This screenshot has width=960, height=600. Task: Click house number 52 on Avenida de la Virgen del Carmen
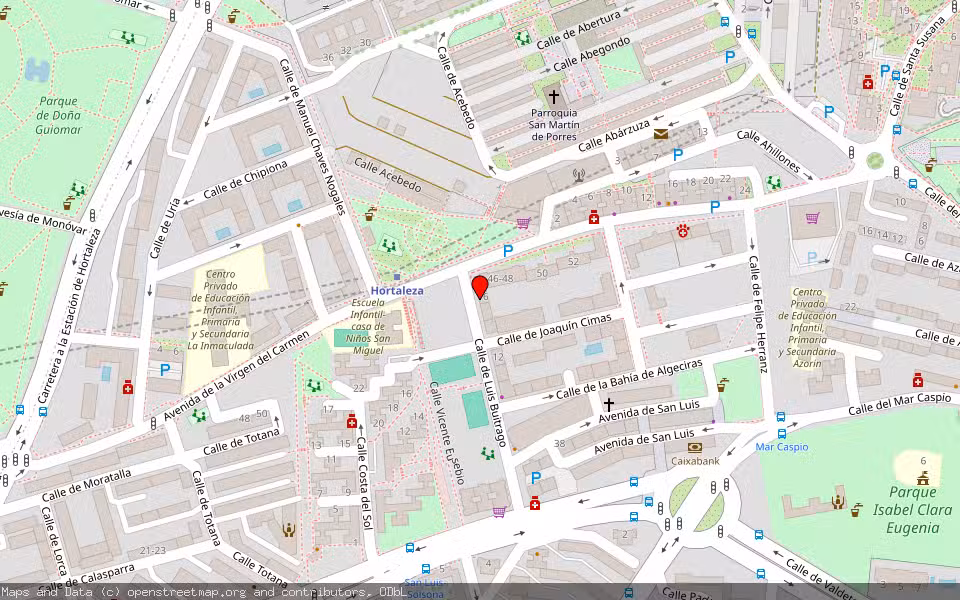(573, 261)
